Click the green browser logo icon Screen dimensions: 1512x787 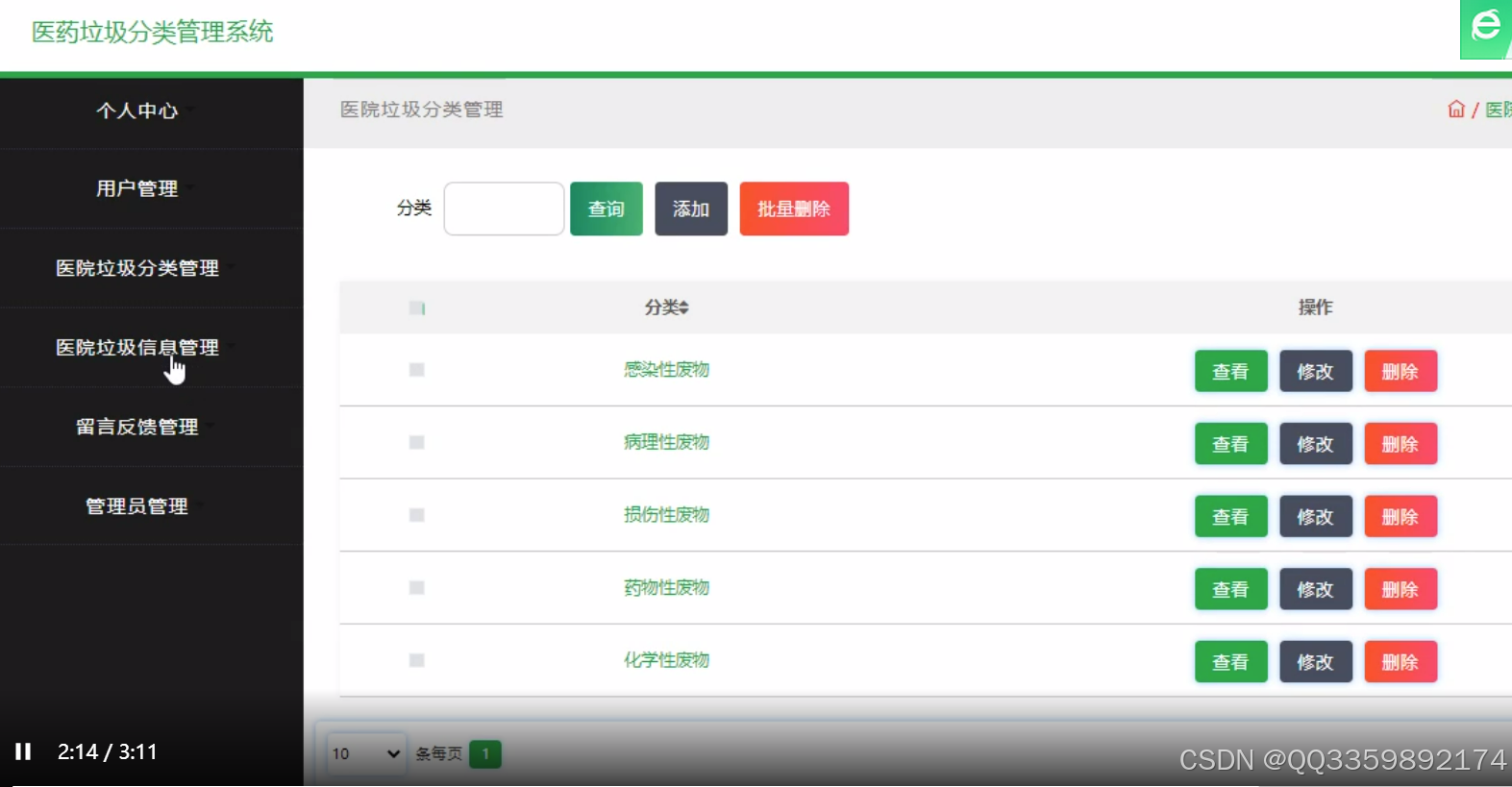pos(1486,29)
